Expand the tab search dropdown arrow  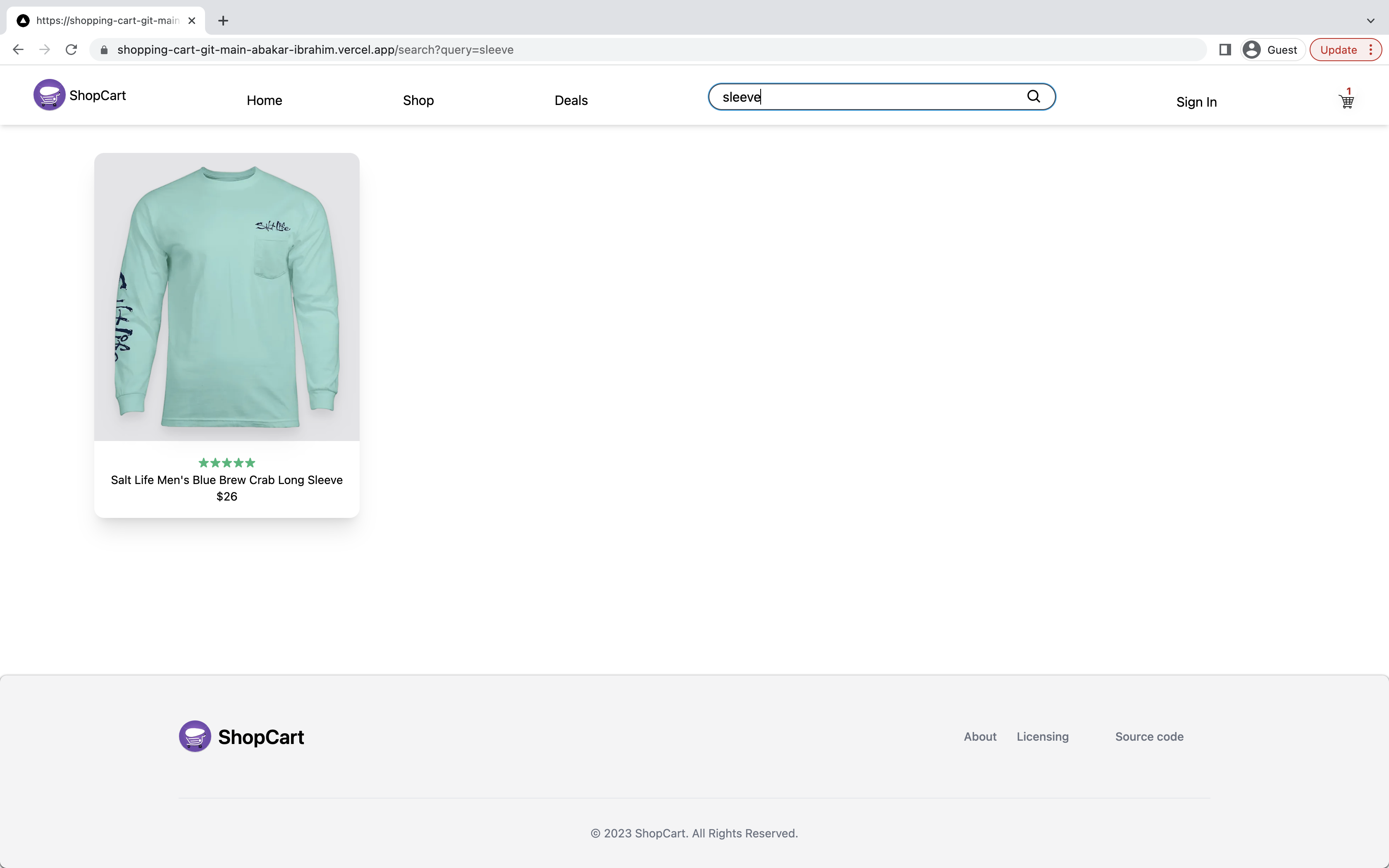click(1371, 21)
